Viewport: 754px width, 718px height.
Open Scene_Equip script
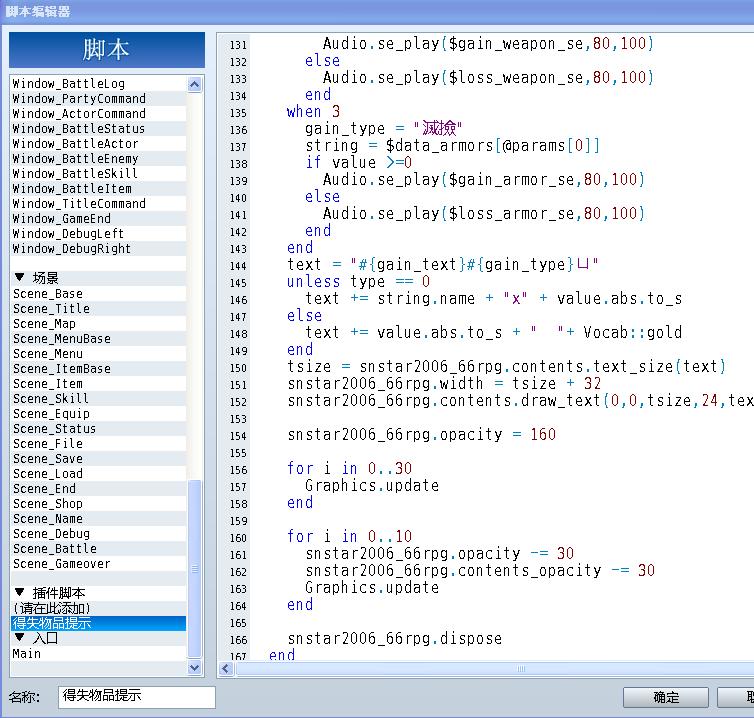98,414
